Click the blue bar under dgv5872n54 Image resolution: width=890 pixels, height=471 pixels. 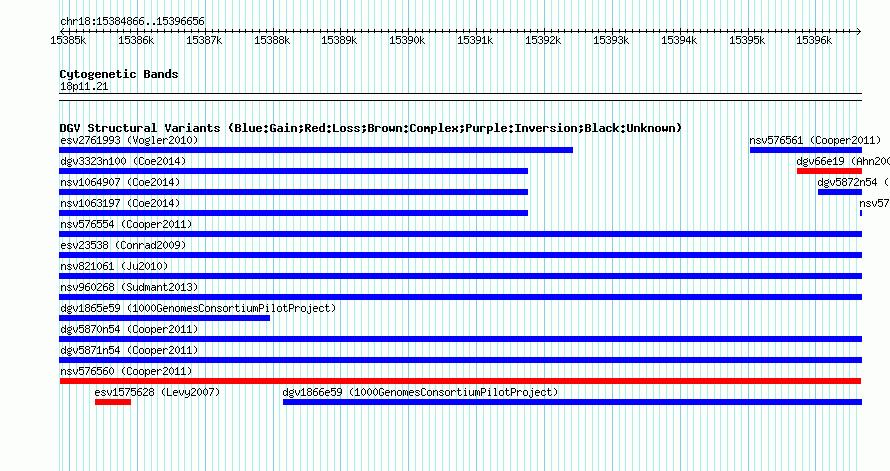click(x=840, y=192)
